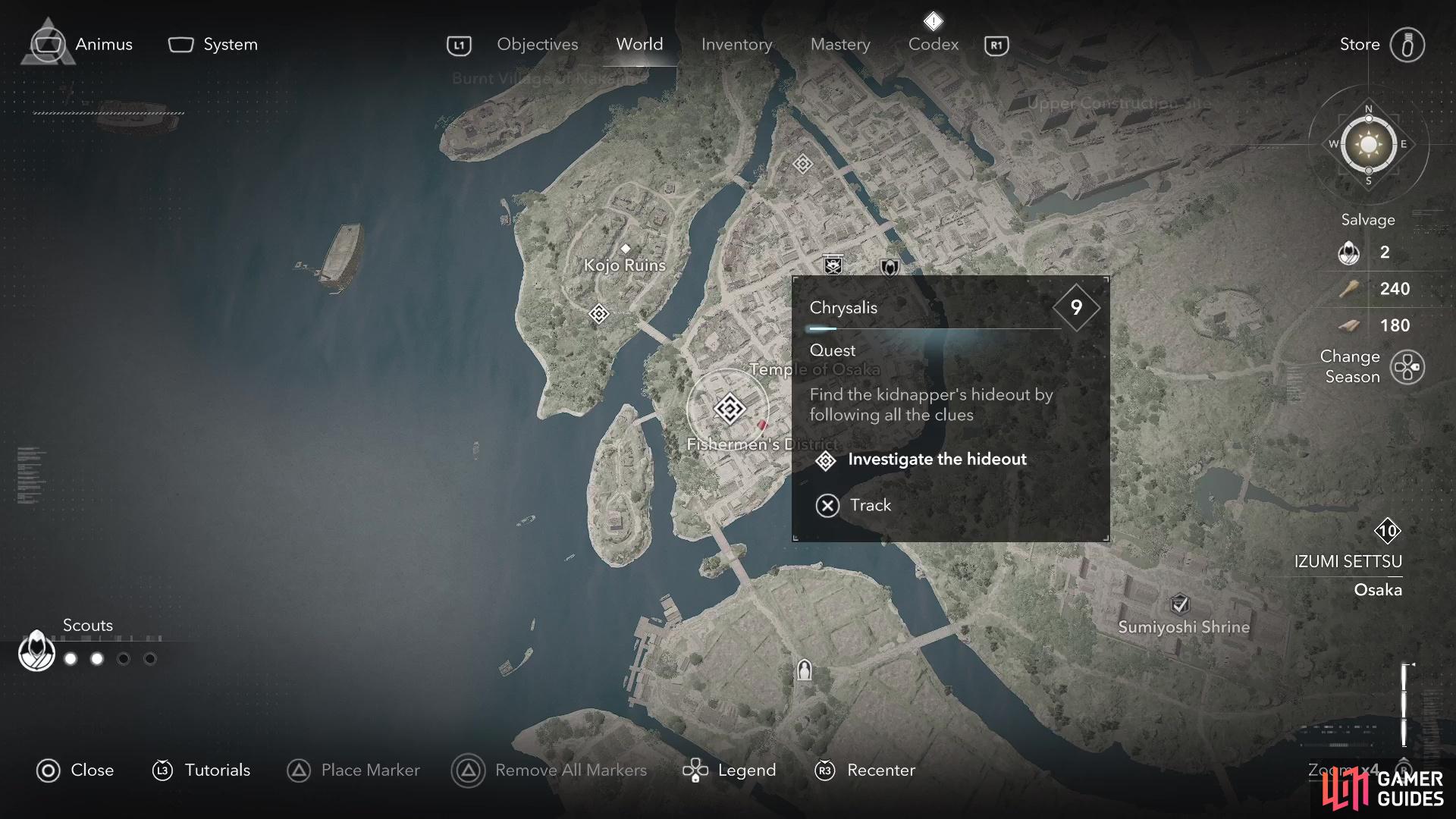
Task: Select the Sumiyoshi Shrine checkmark icon
Action: [x=1179, y=604]
